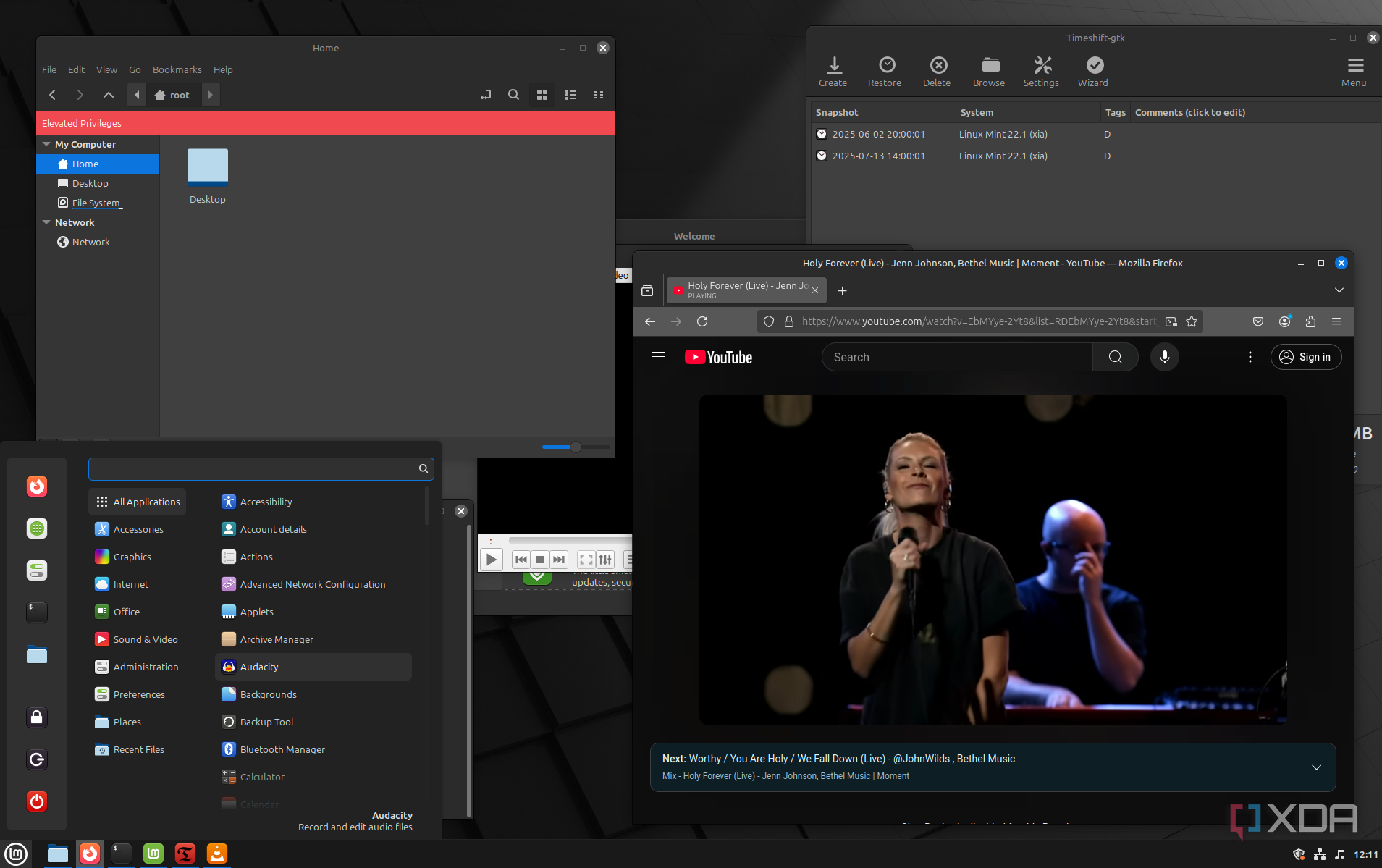Click root path button in file manager
Viewport: 1382px width, 868px height.
tap(172, 95)
